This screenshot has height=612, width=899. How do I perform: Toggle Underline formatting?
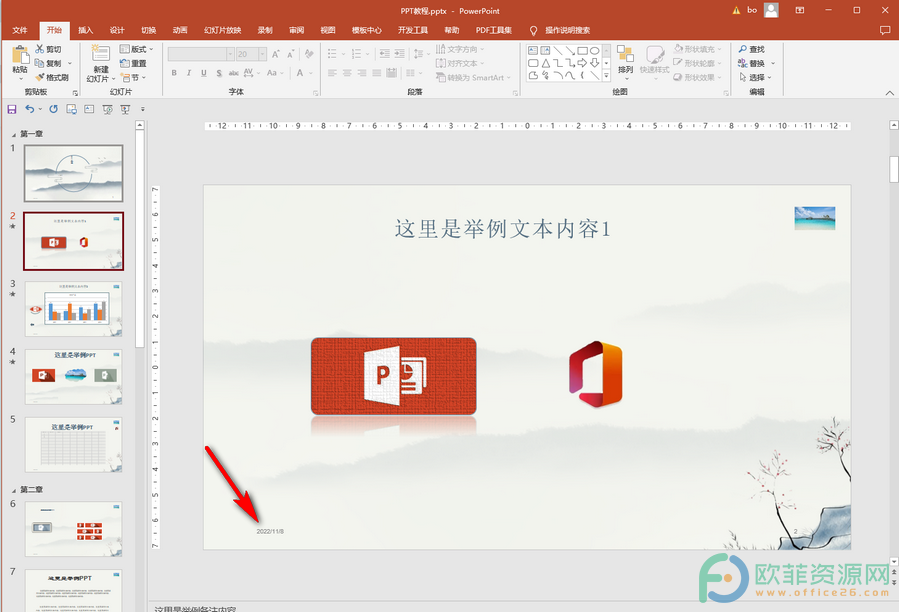coord(204,73)
